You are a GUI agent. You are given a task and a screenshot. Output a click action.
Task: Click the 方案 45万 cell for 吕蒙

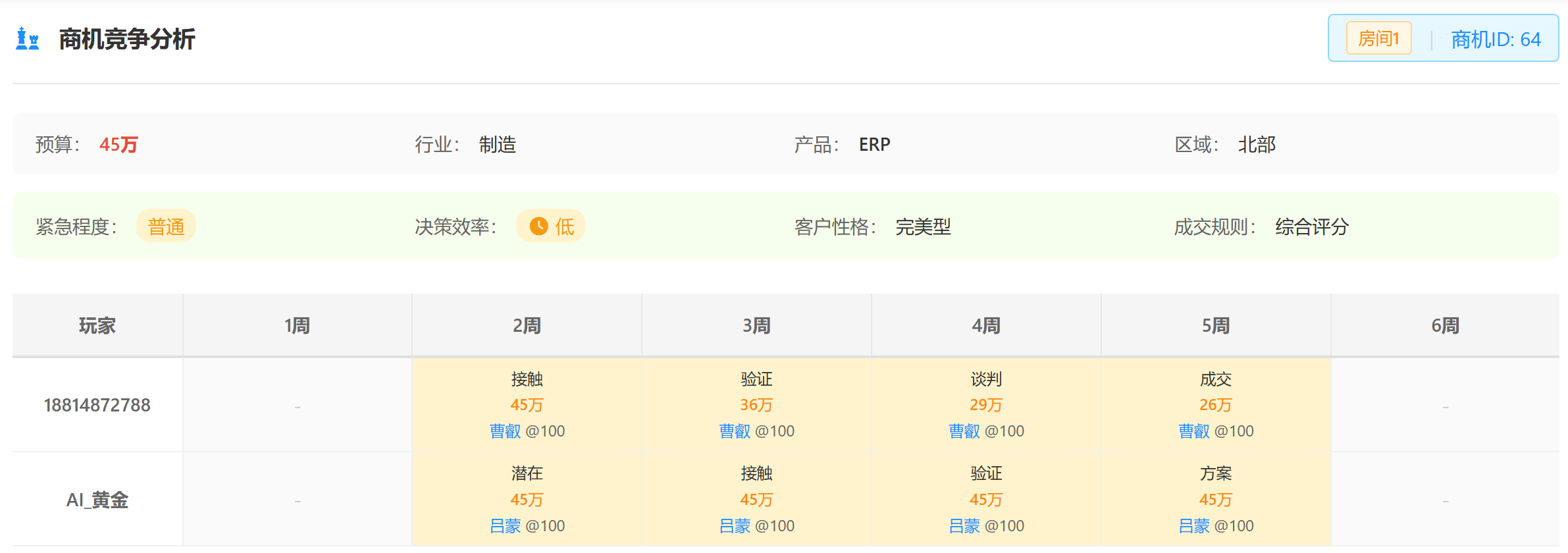coord(1215,499)
